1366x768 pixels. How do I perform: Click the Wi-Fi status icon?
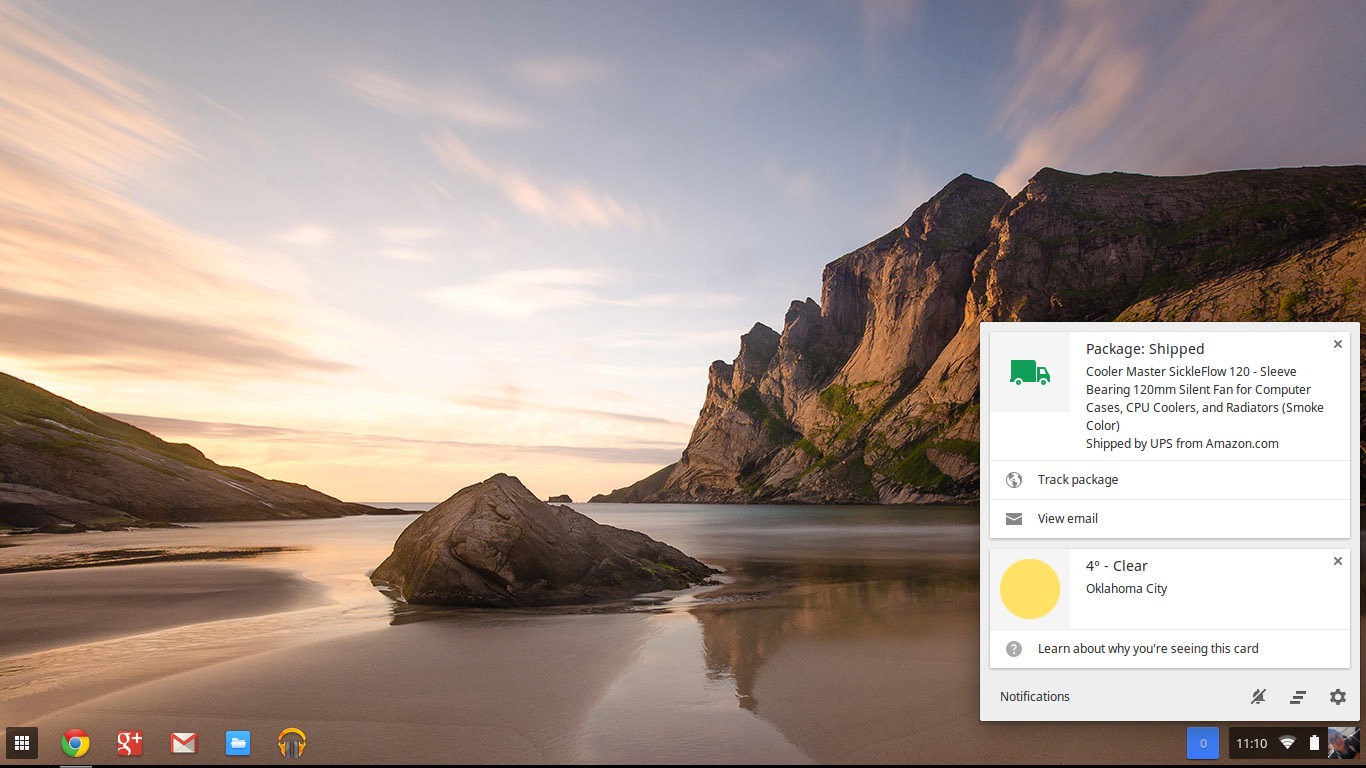point(1287,743)
